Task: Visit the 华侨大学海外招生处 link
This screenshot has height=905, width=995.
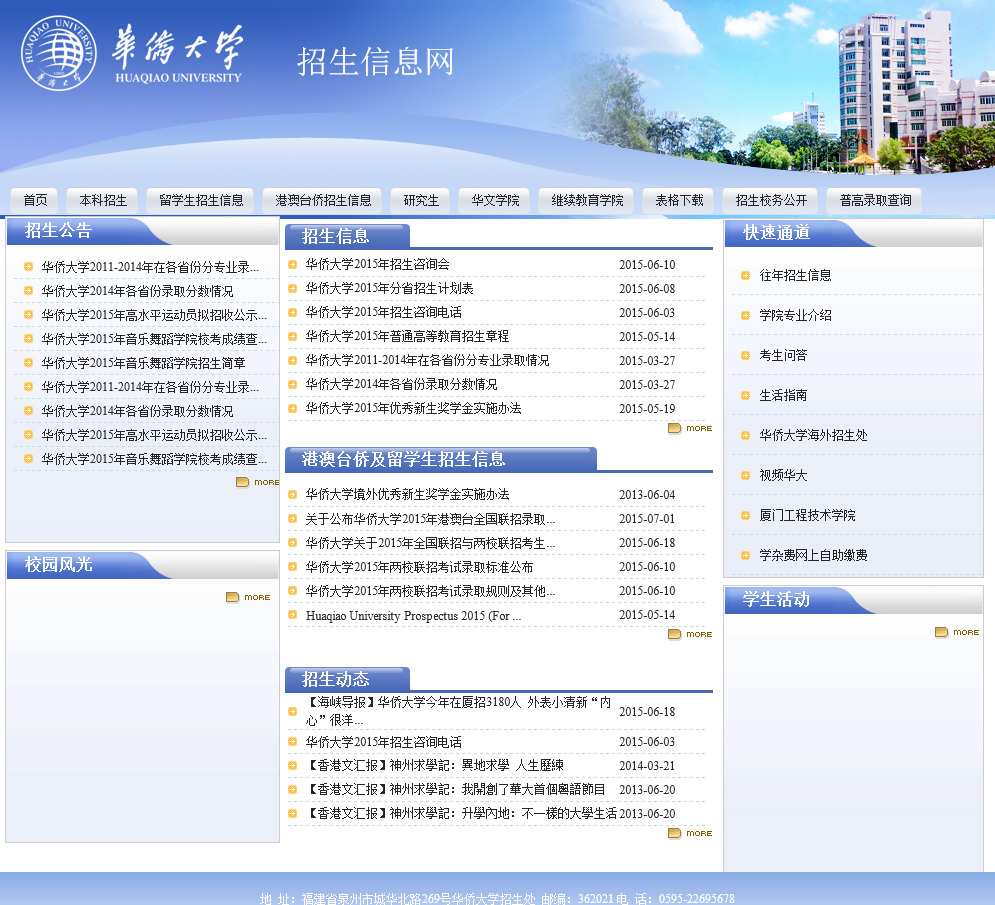Action: click(813, 435)
